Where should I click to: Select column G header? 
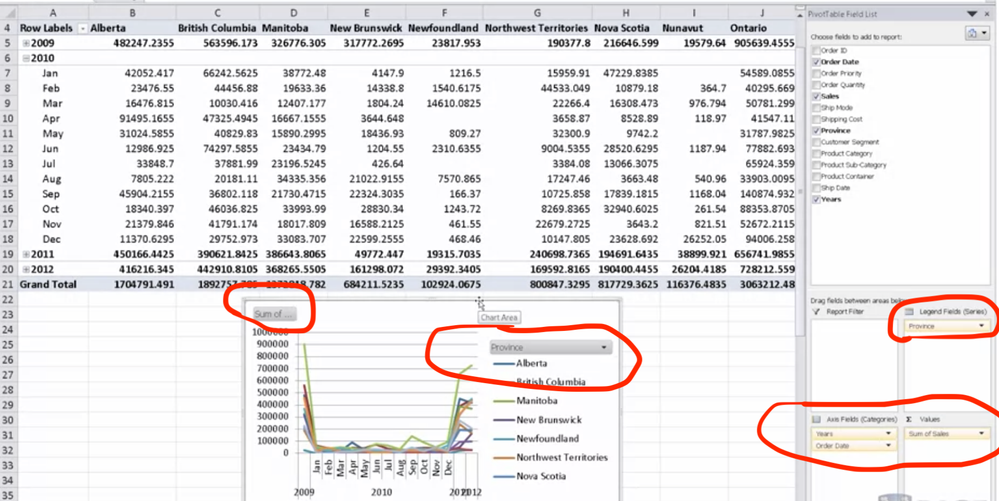pyautogui.click(x=538, y=13)
